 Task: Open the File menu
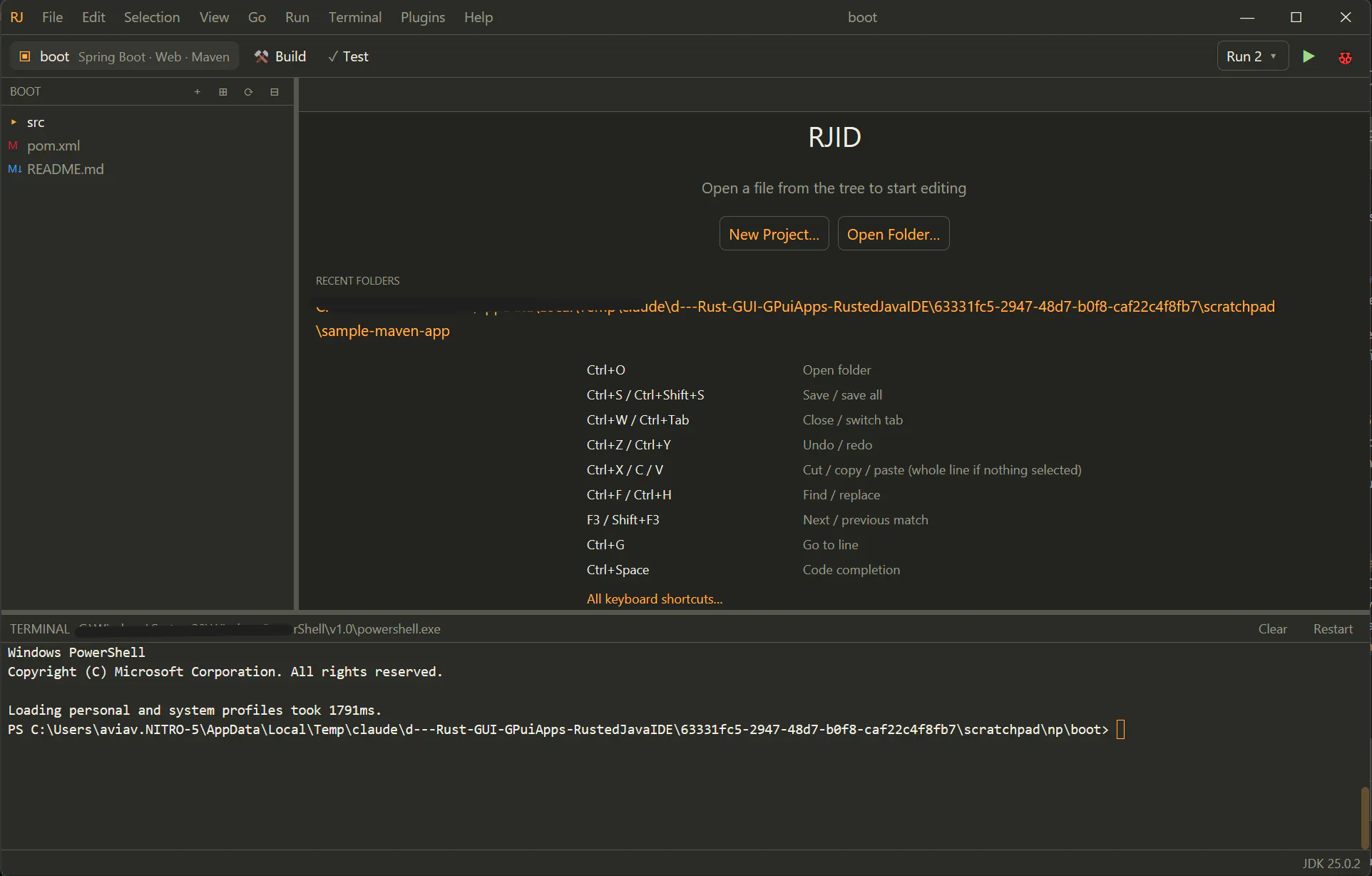[x=53, y=17]
